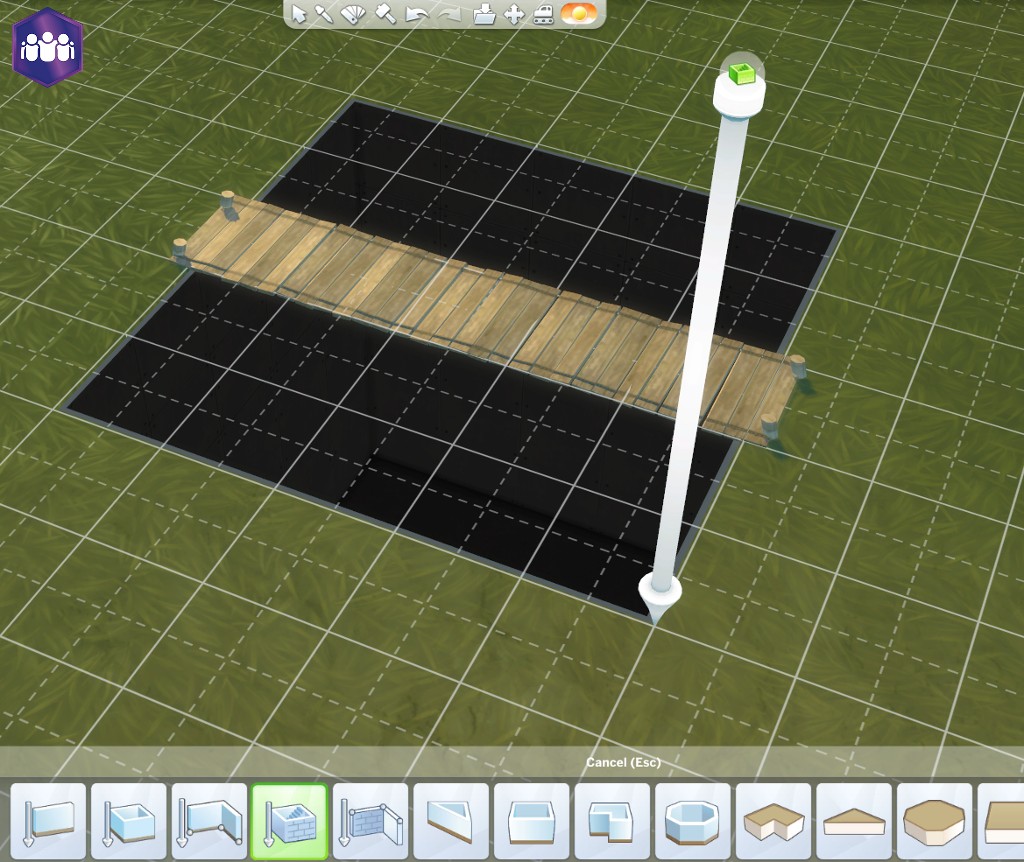
Task: Select the octagonal room shape
Action: tap(693, 822)
